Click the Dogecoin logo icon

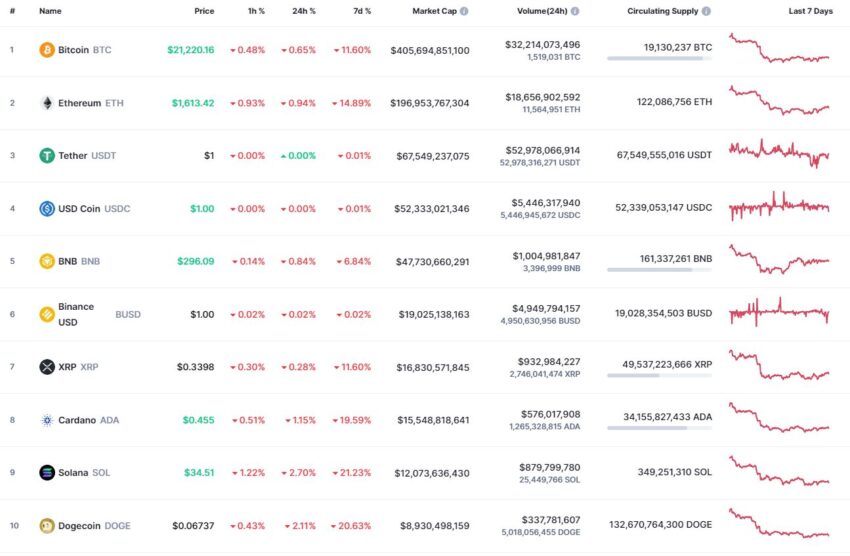[47, 526]
